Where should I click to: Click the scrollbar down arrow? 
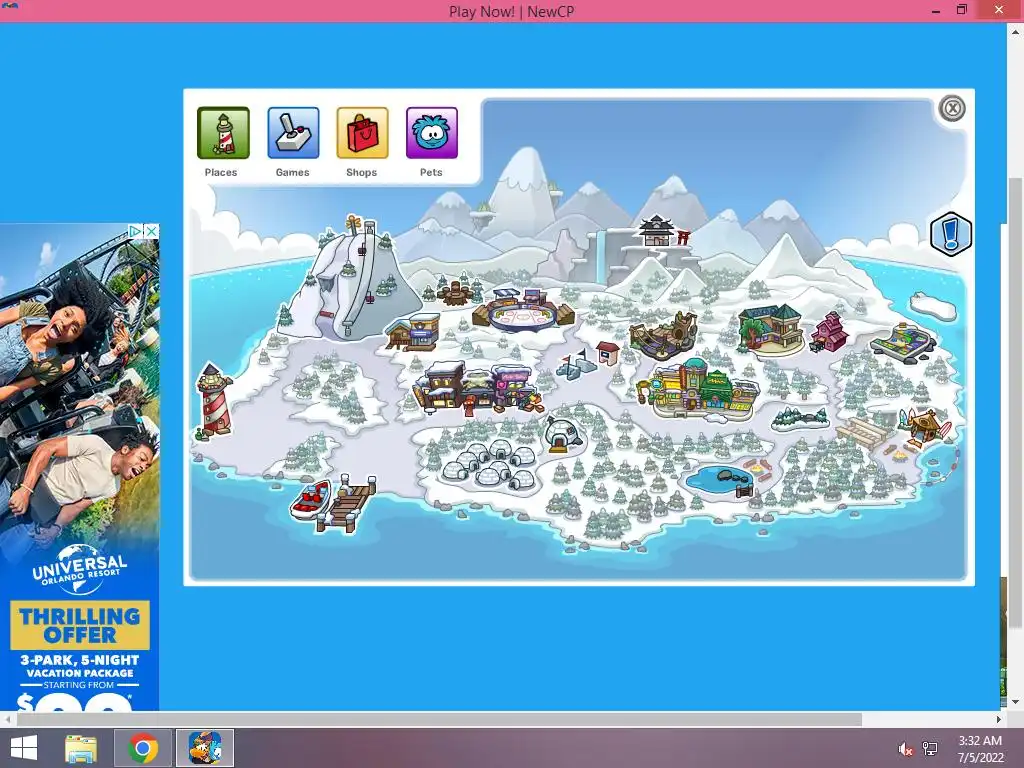pos(1015,703)
